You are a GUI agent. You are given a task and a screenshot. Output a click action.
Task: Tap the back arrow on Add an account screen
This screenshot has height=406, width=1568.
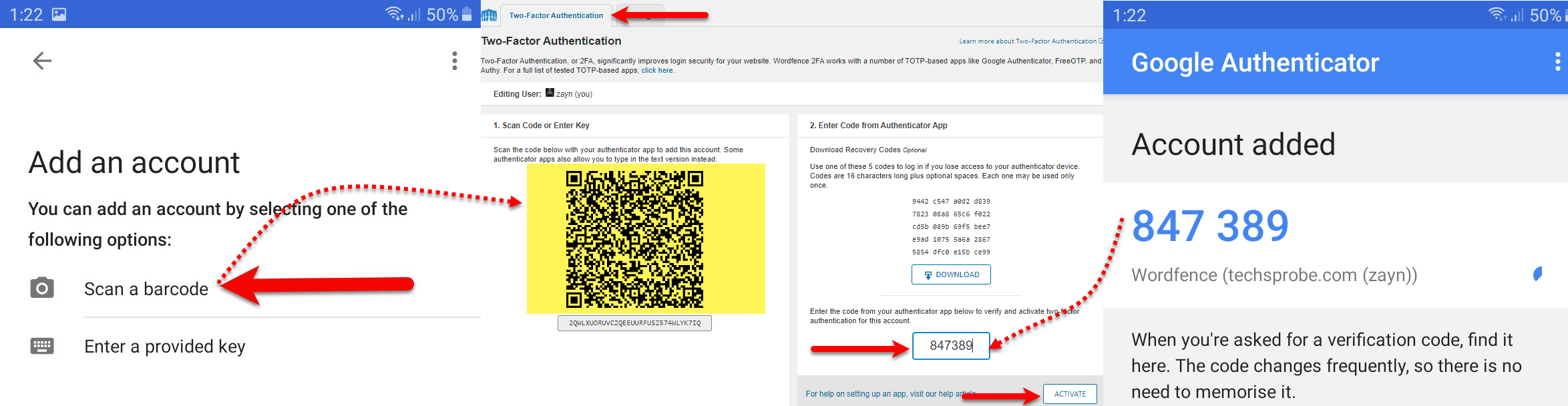pos(42,61)
